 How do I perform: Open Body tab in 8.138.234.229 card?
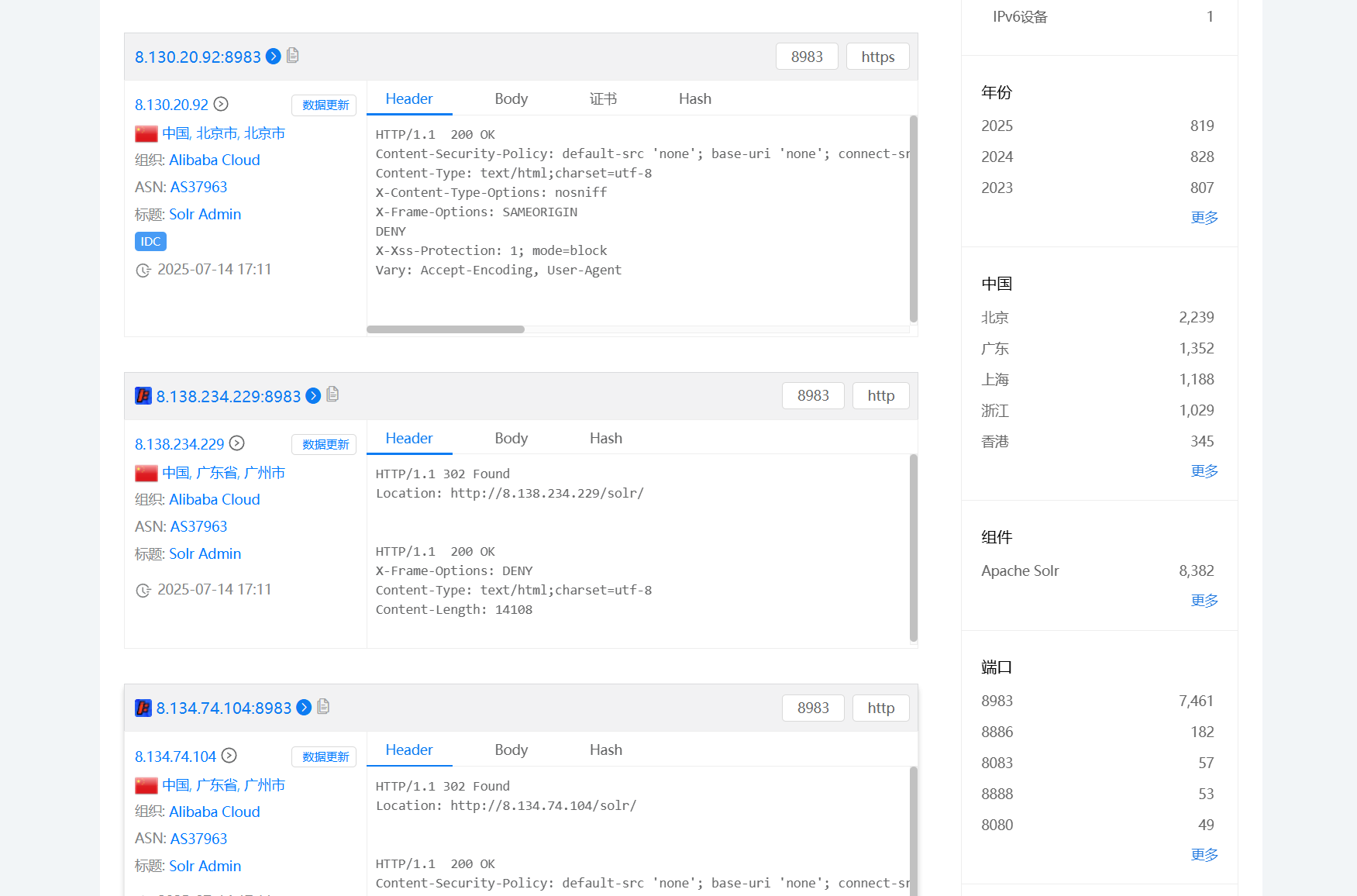point(511,439)
